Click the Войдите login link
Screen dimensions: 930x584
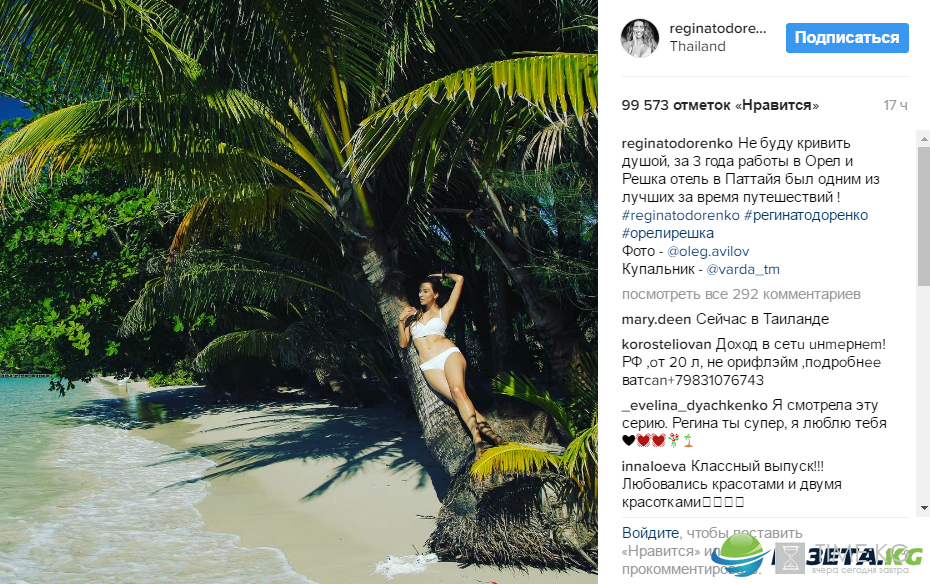650,533
